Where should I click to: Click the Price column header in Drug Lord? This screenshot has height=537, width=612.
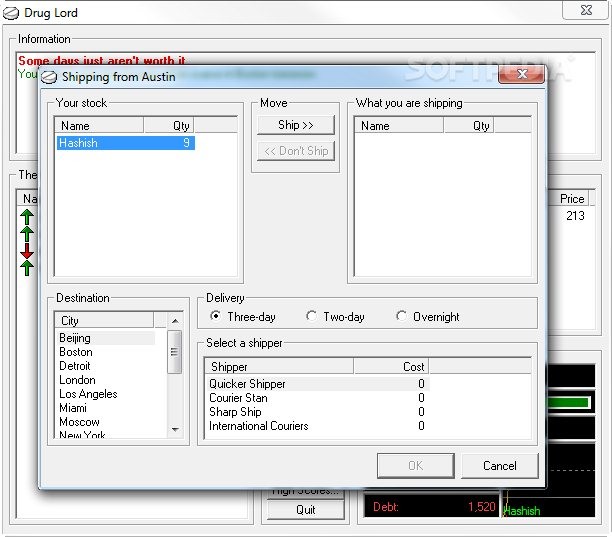click(x=571, y=199)
